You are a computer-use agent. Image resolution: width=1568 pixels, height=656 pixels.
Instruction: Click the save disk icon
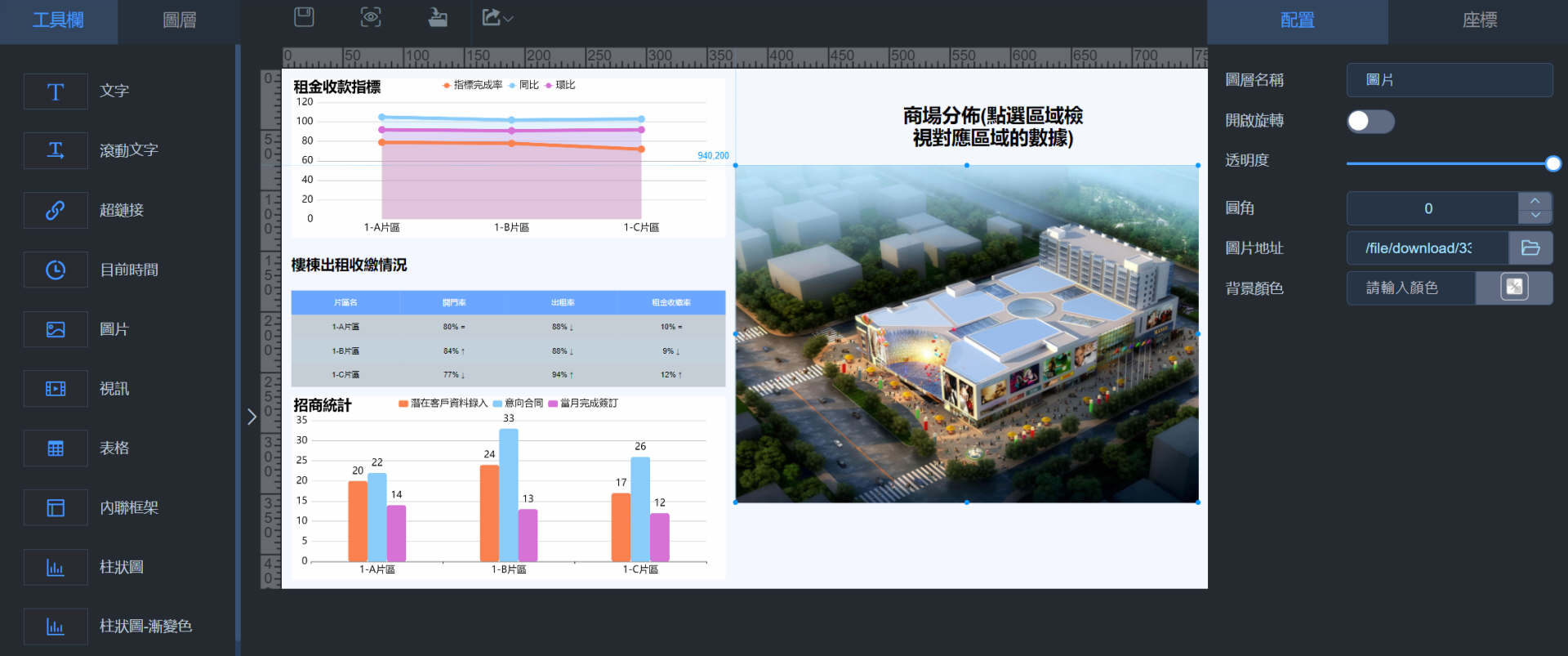(304, 17)
